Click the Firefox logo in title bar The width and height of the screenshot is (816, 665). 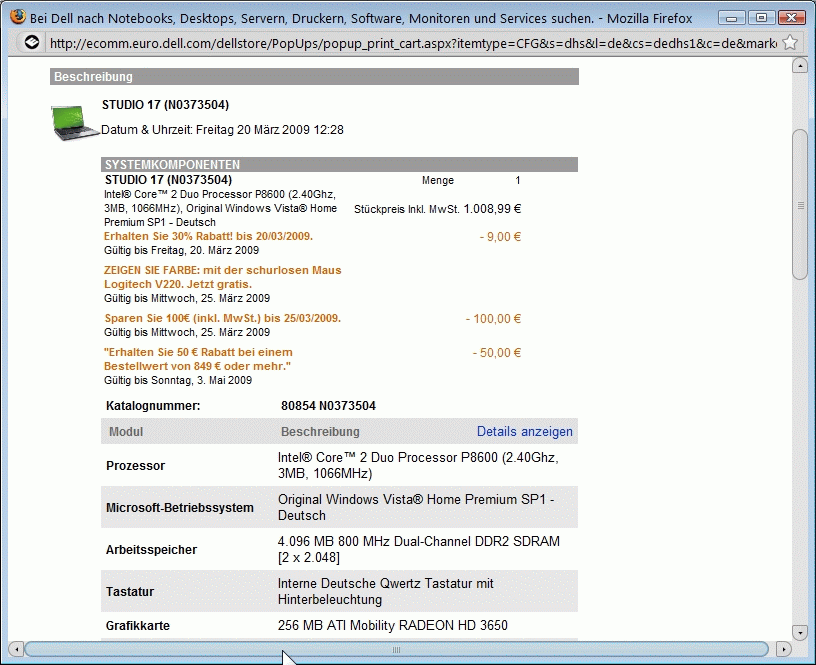click(18, 17)
